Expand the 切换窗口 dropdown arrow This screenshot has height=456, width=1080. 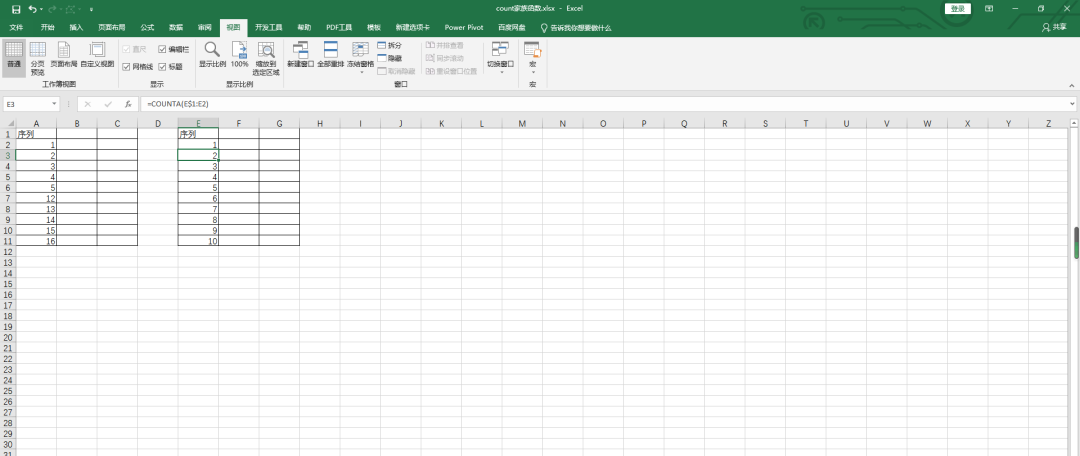click(500, 72)
